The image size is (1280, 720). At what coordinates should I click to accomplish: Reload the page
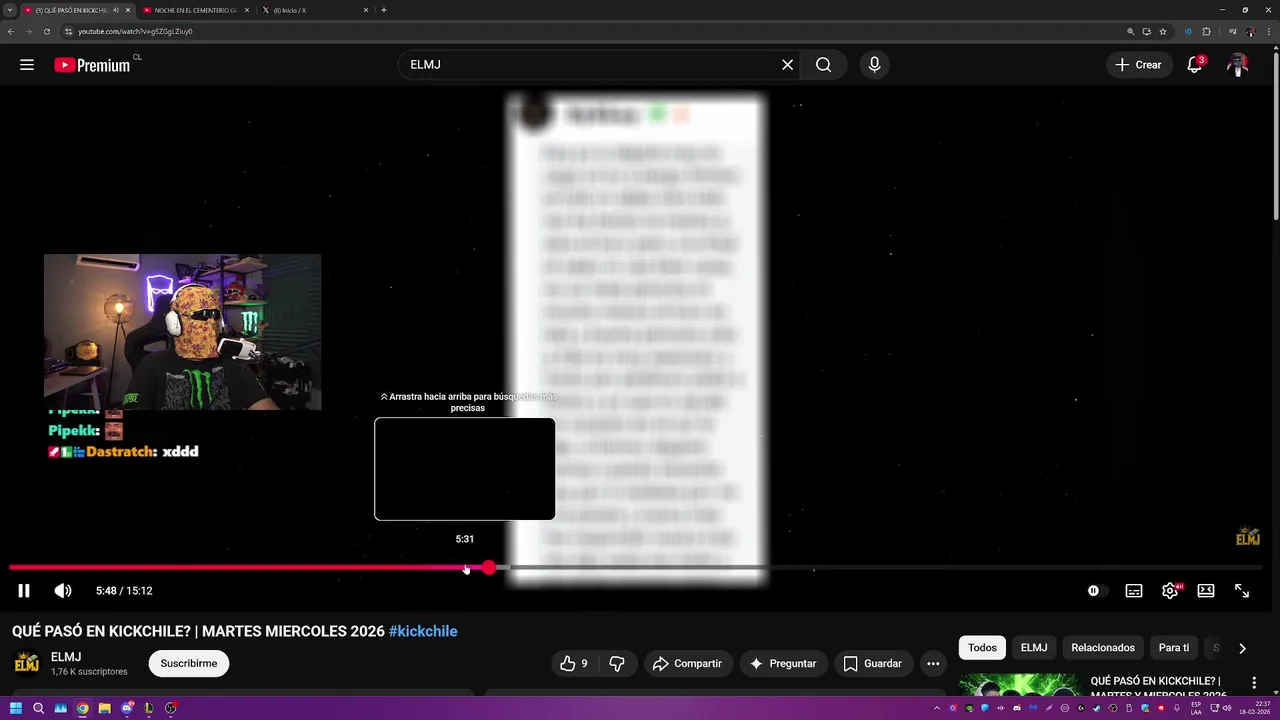(46, 31)
